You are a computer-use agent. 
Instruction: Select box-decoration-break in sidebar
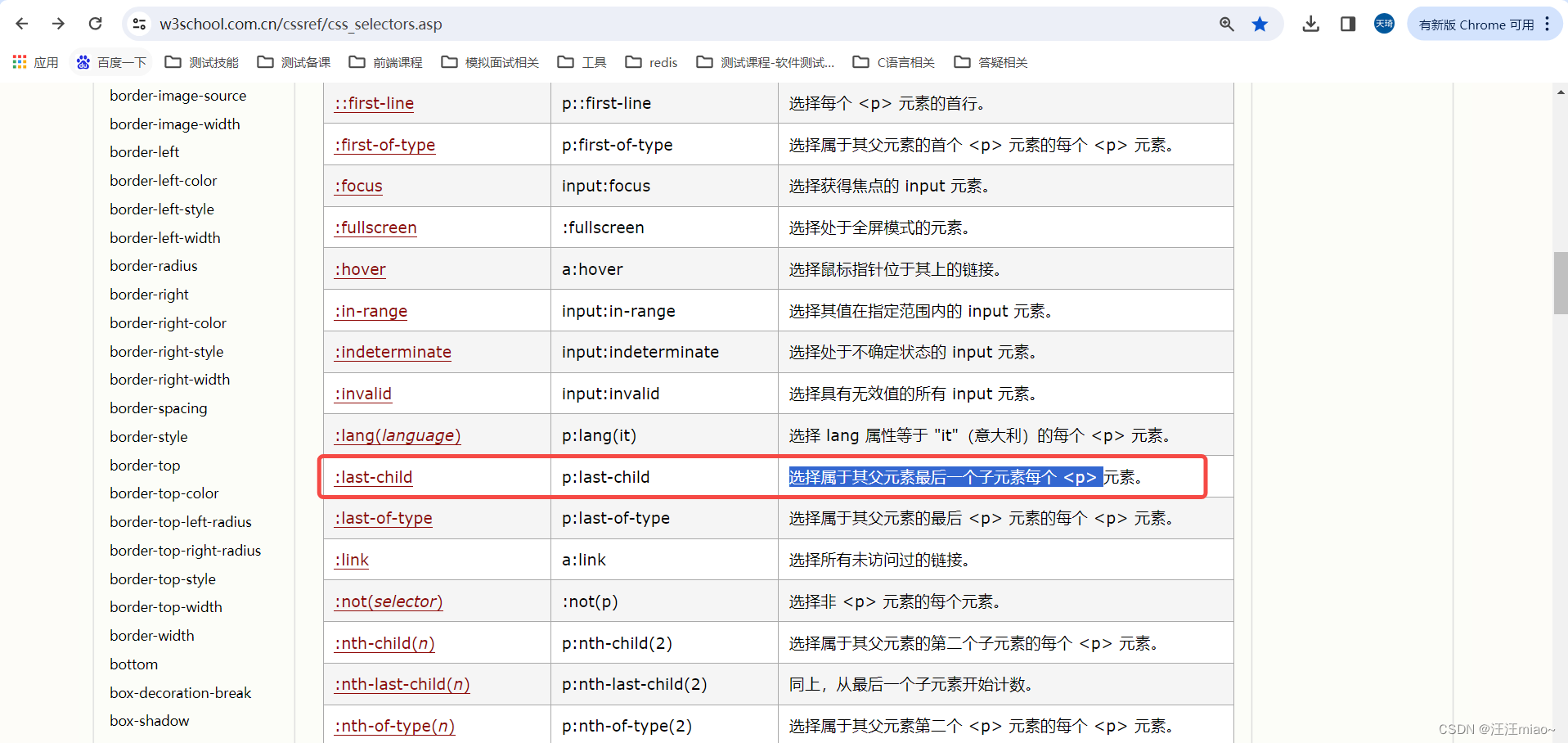point(181,693)
